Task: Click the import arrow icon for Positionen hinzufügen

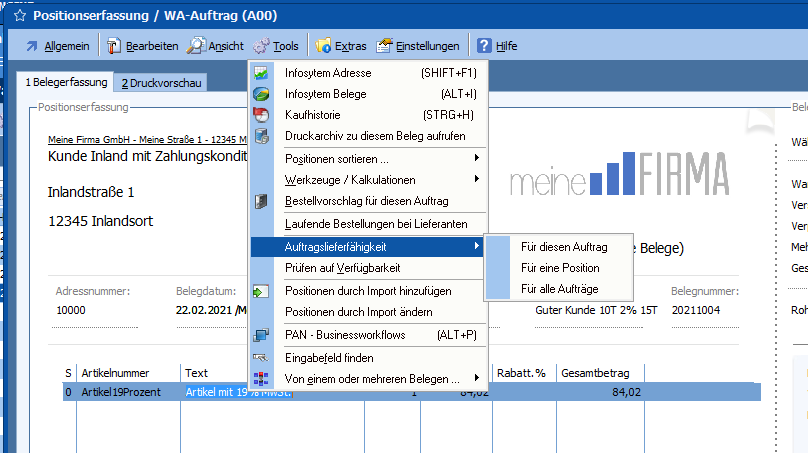Action: (x=261, y=291)
